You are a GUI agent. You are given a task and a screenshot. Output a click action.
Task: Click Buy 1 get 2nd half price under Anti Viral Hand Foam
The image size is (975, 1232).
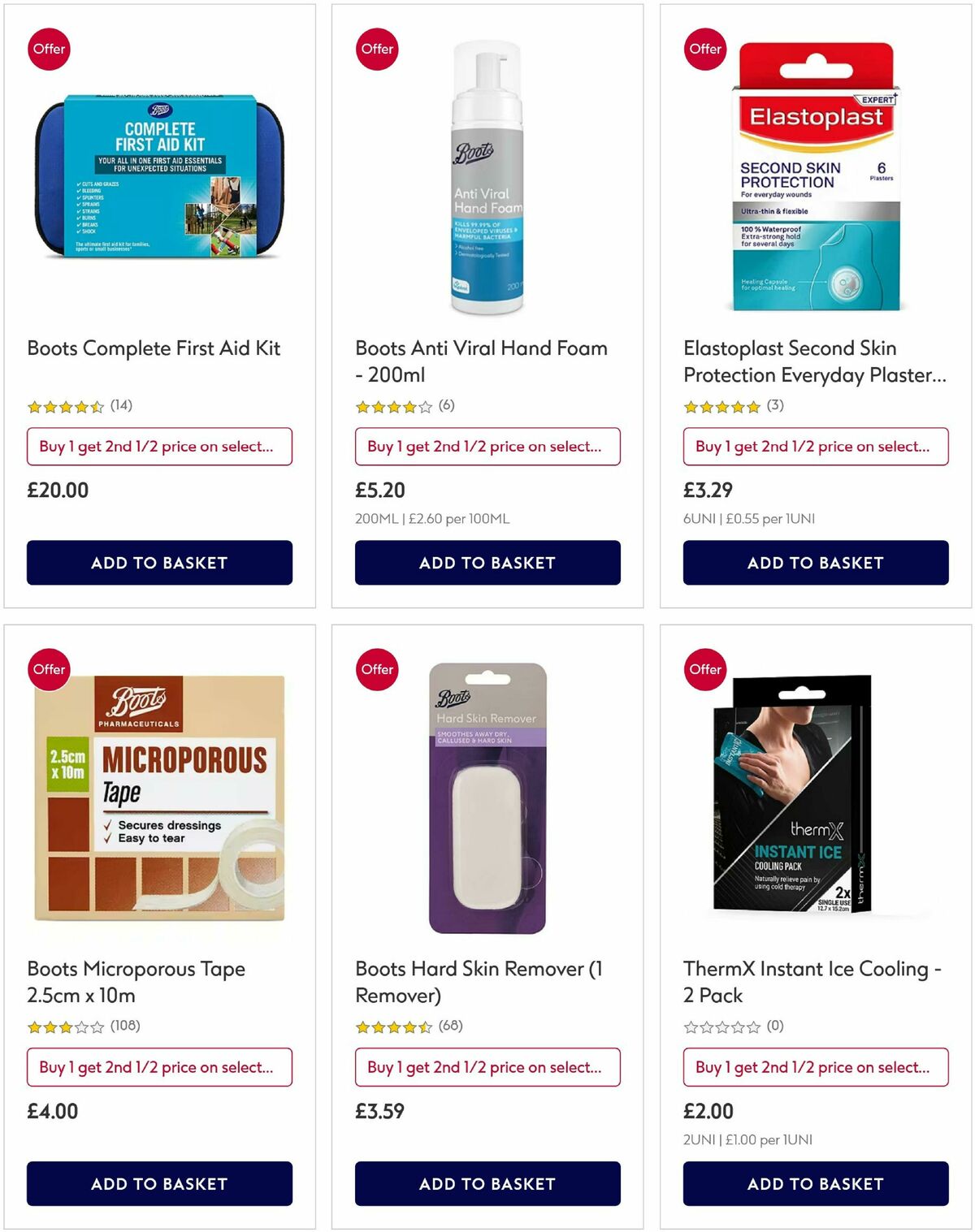pyautogui.click(x=487, y=446)
